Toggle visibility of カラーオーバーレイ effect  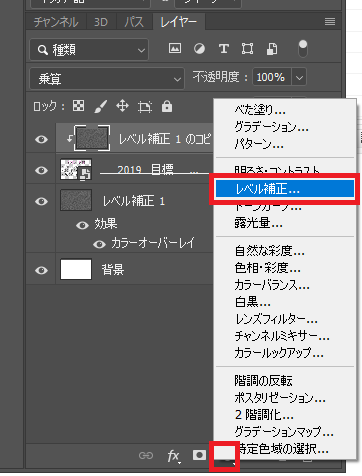point(99,244)
